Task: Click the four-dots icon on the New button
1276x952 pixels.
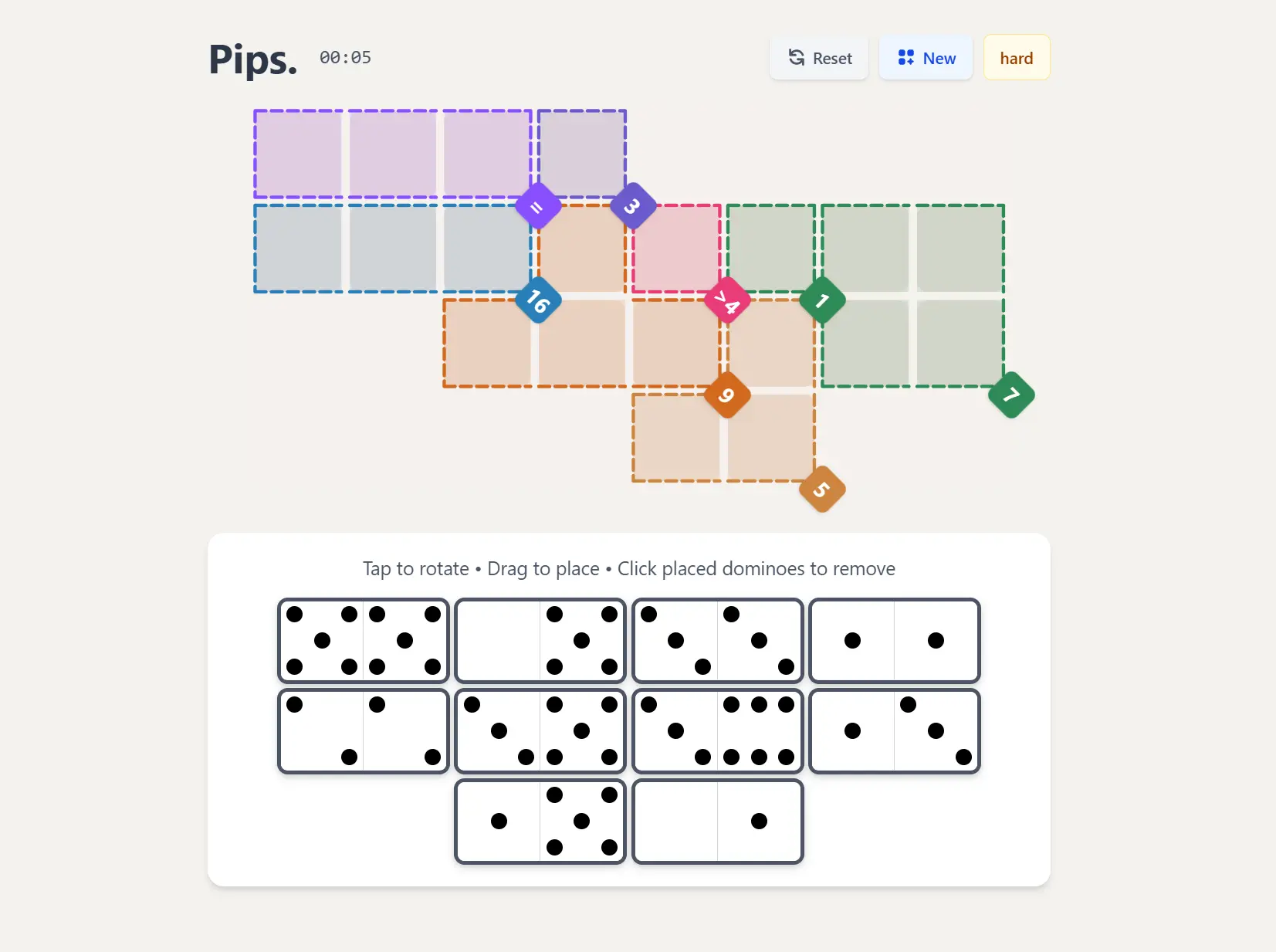Action: (x=907, y=57)
